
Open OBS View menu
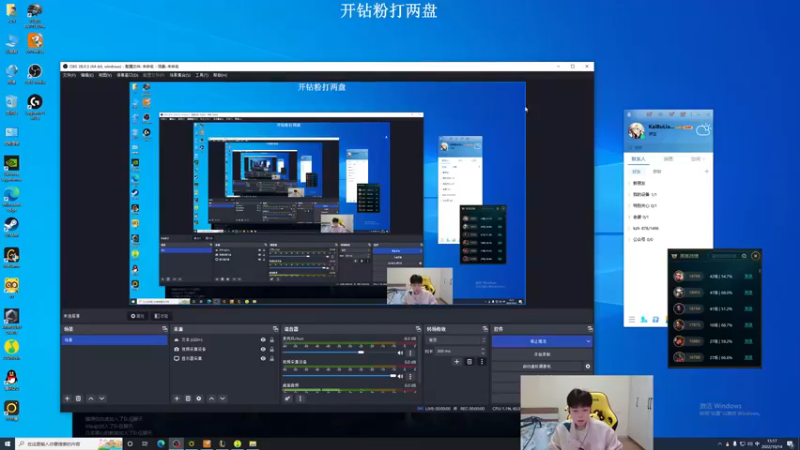pyautogui.click(x=105, y=75)
